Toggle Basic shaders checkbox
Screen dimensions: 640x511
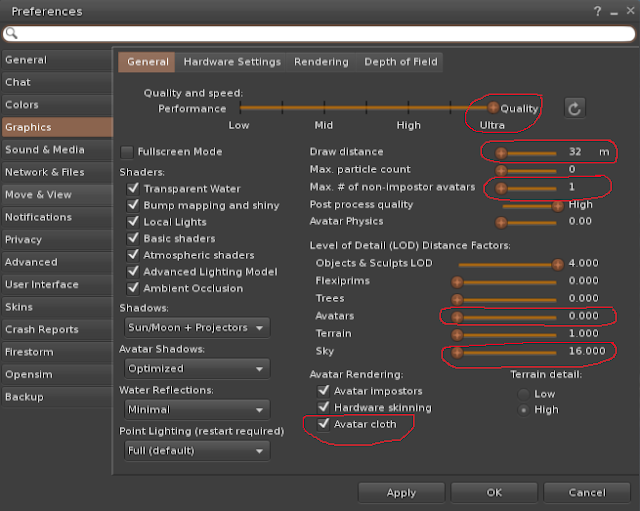pyautogui.click(x=133, y=238)
